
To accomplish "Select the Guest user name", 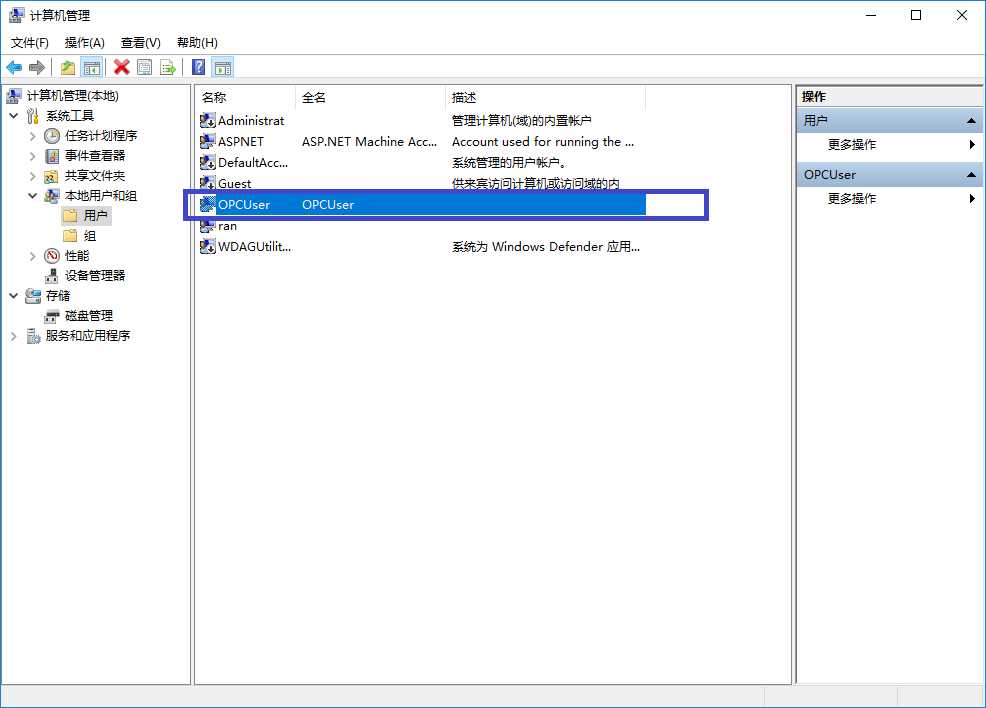I will click(235, 183).
